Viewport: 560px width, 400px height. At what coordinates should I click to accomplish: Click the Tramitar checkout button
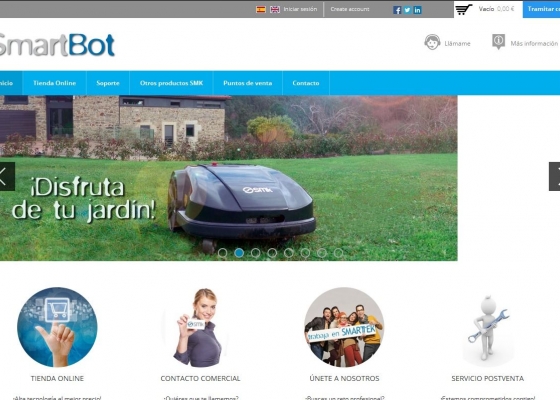point(541,9)
